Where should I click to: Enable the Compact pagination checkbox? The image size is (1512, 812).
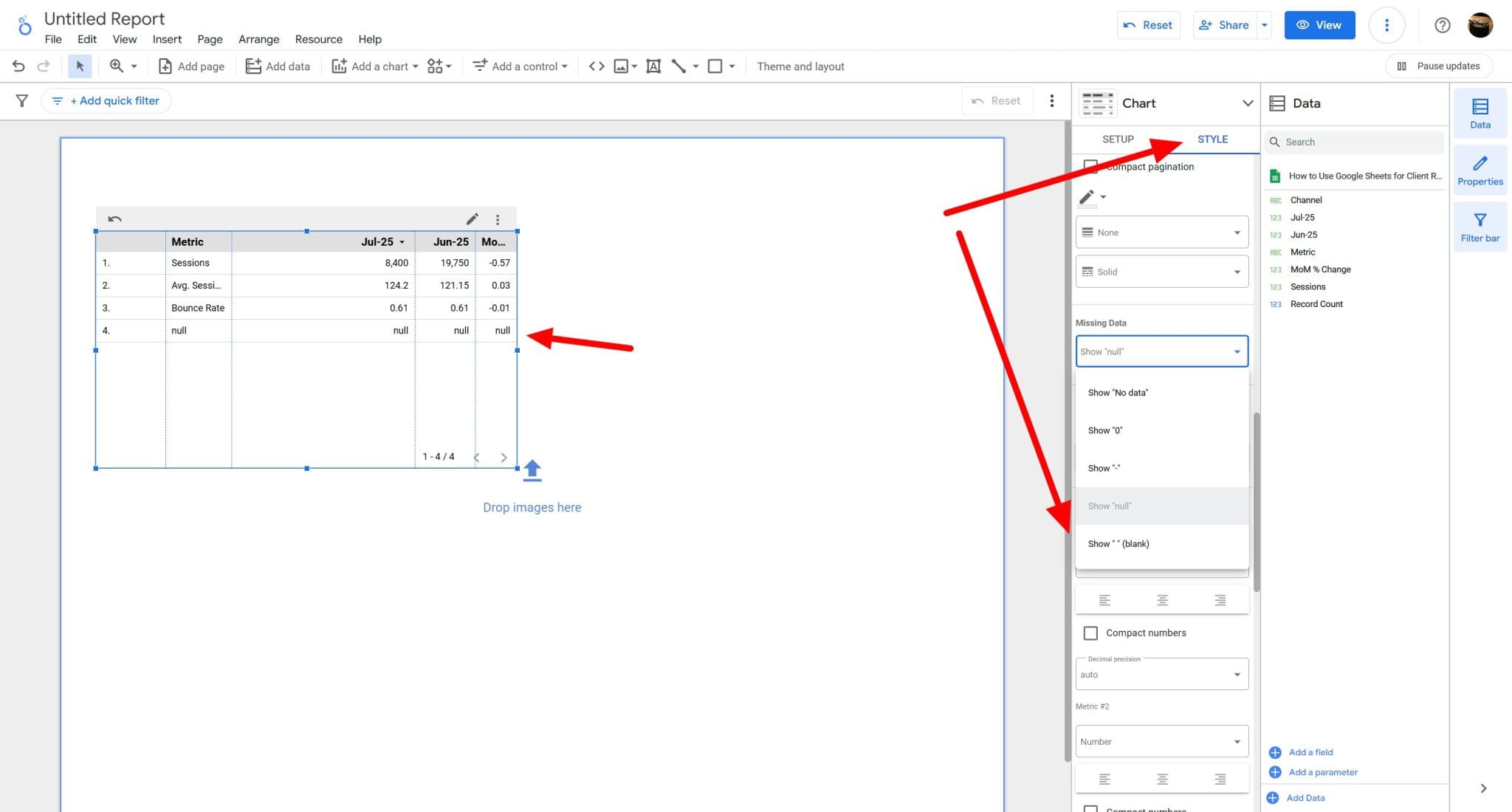pos(1091,166)
